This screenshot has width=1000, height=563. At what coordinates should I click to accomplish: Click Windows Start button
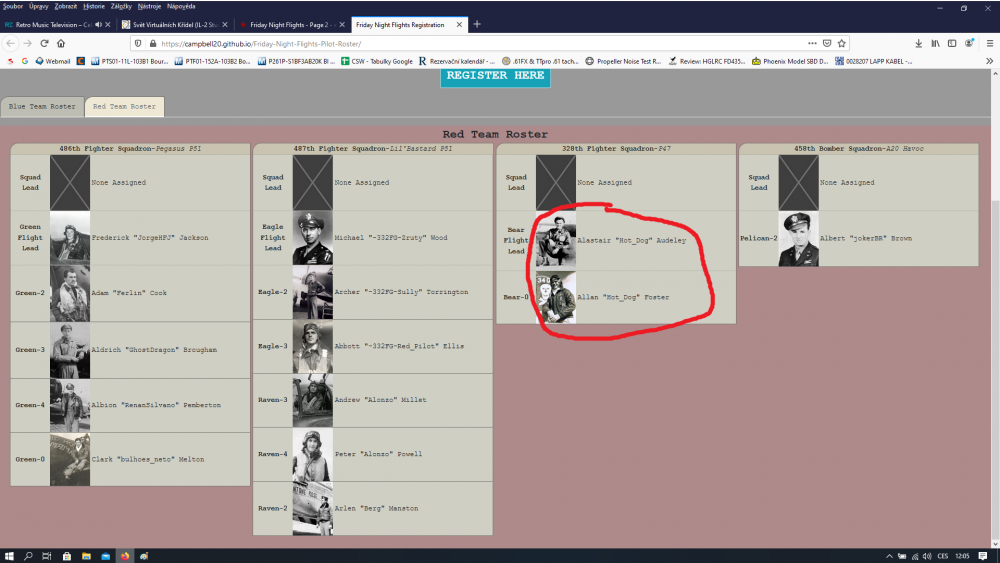tap(9, 555)
